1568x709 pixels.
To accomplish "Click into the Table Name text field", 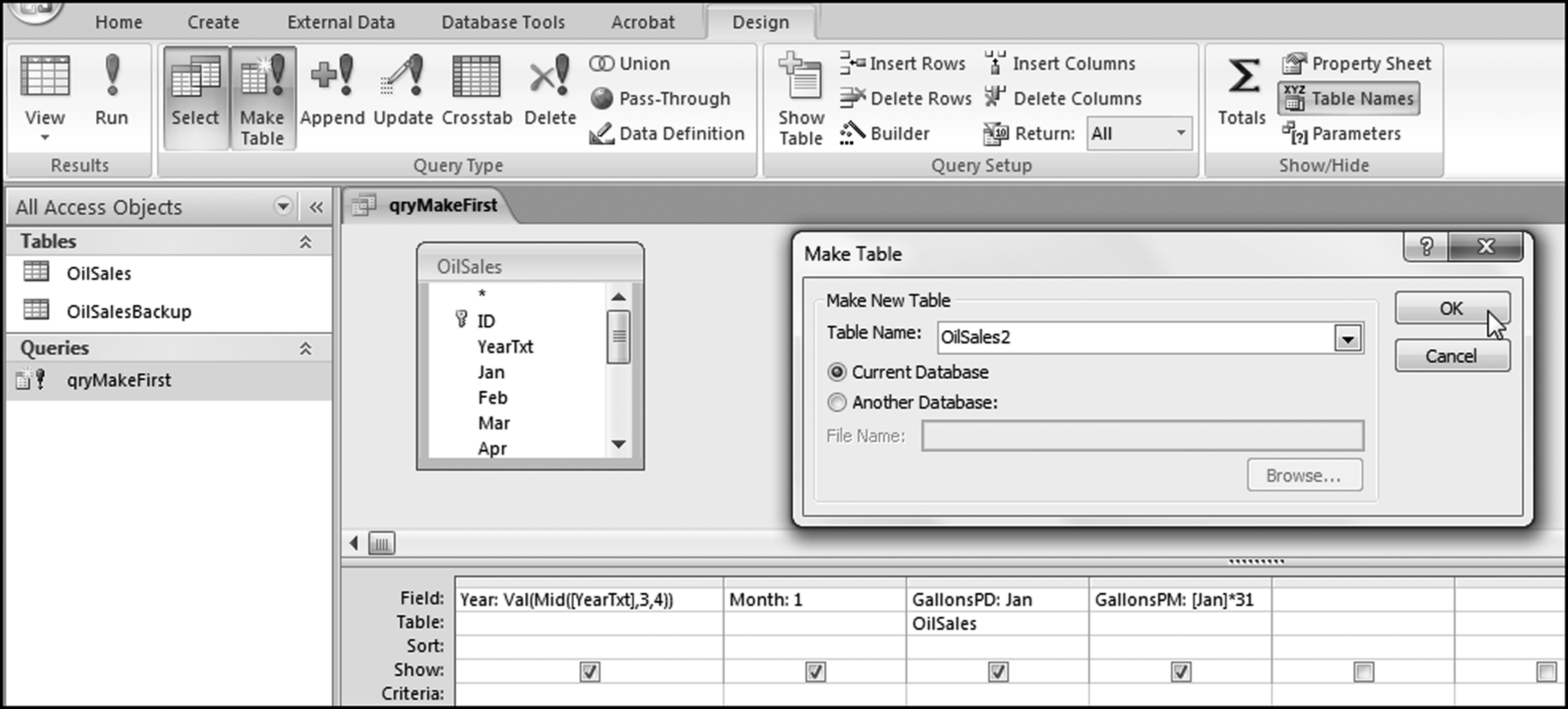I will point(1135,338).
